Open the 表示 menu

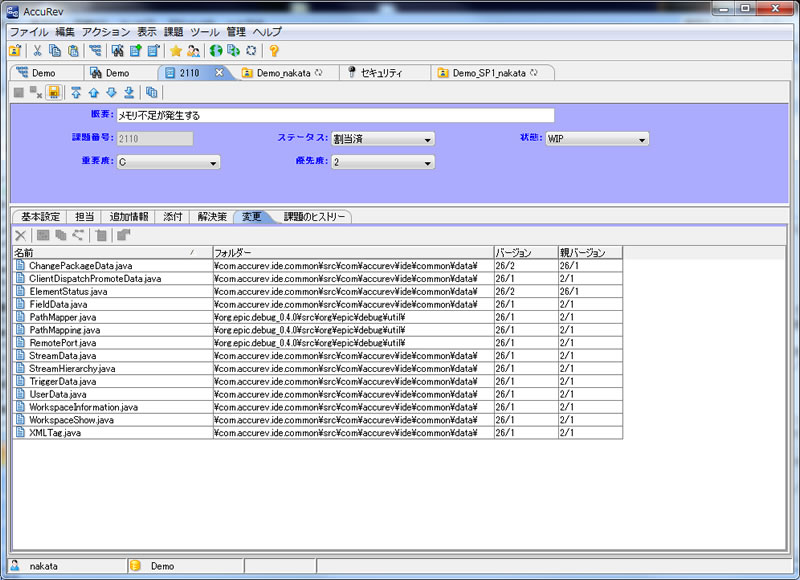click(147, 32)
